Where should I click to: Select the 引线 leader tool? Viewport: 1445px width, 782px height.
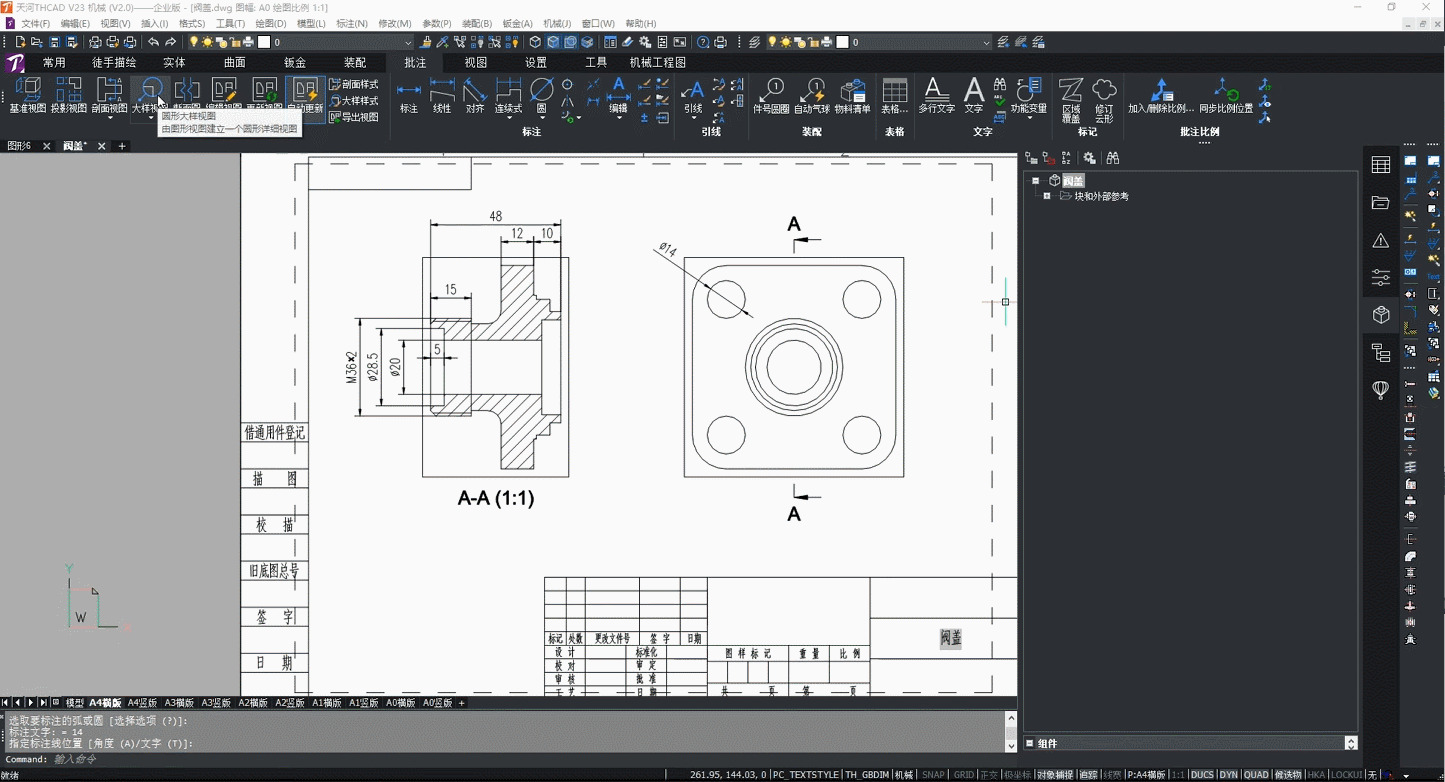click(x=693, y=96)
